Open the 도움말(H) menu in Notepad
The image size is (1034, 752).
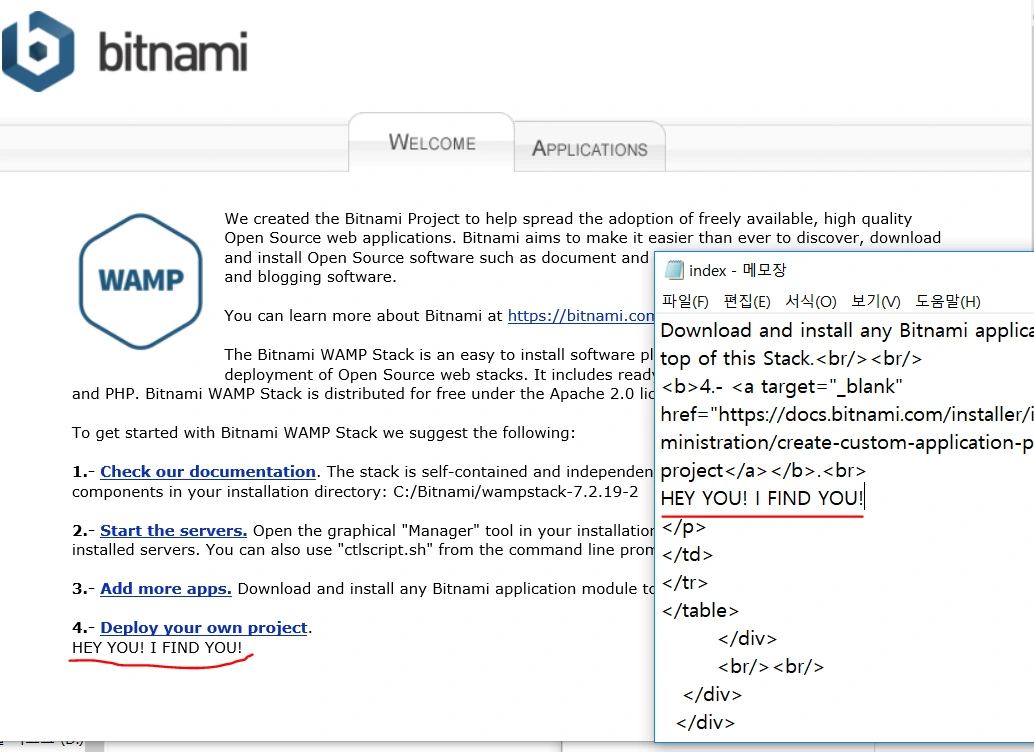tap(948, 301)
